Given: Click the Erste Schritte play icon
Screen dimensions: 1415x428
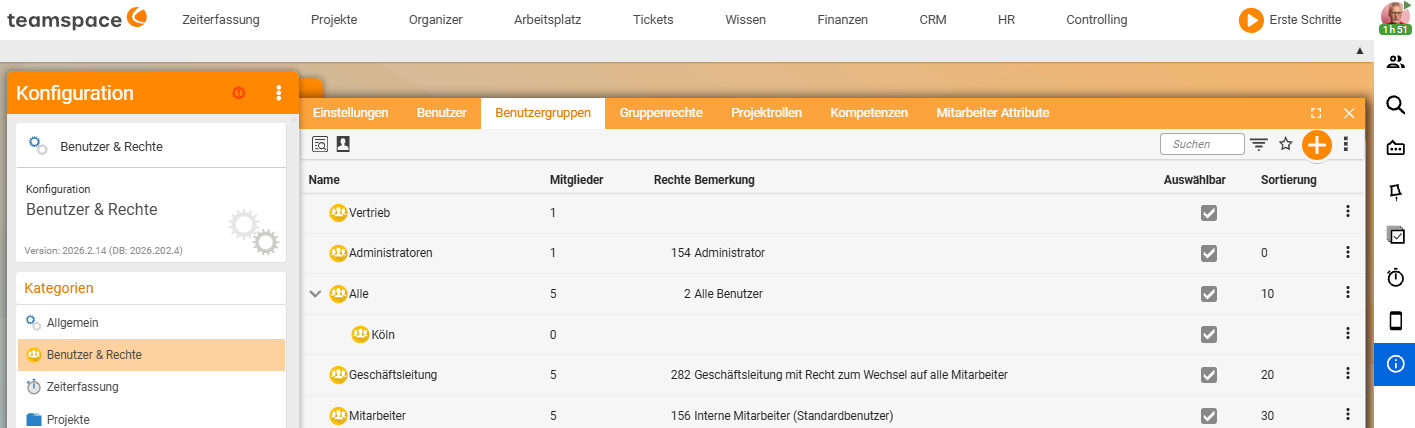Looking at the screenshot, I should click(x=1250, y=20).
